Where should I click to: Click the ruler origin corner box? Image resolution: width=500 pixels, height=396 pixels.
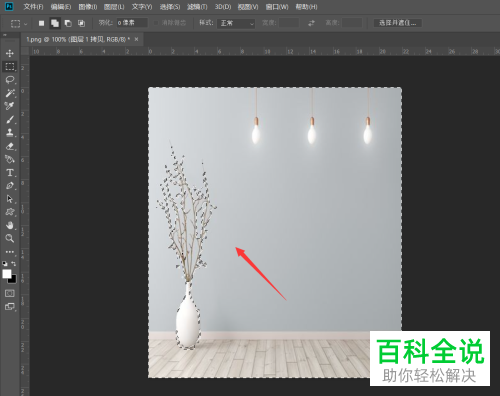coord(25,51)
